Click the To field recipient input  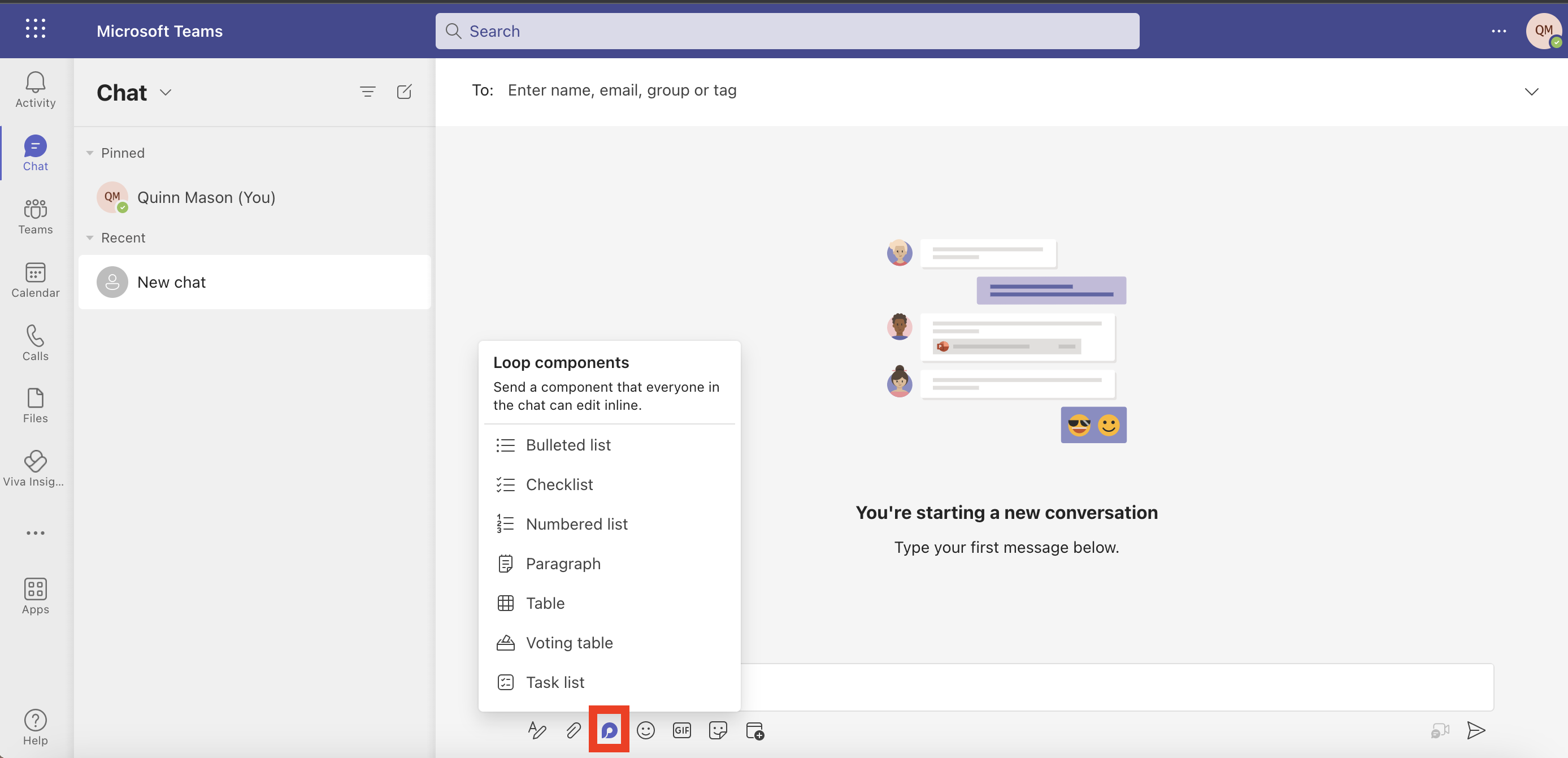coord(621,91)
